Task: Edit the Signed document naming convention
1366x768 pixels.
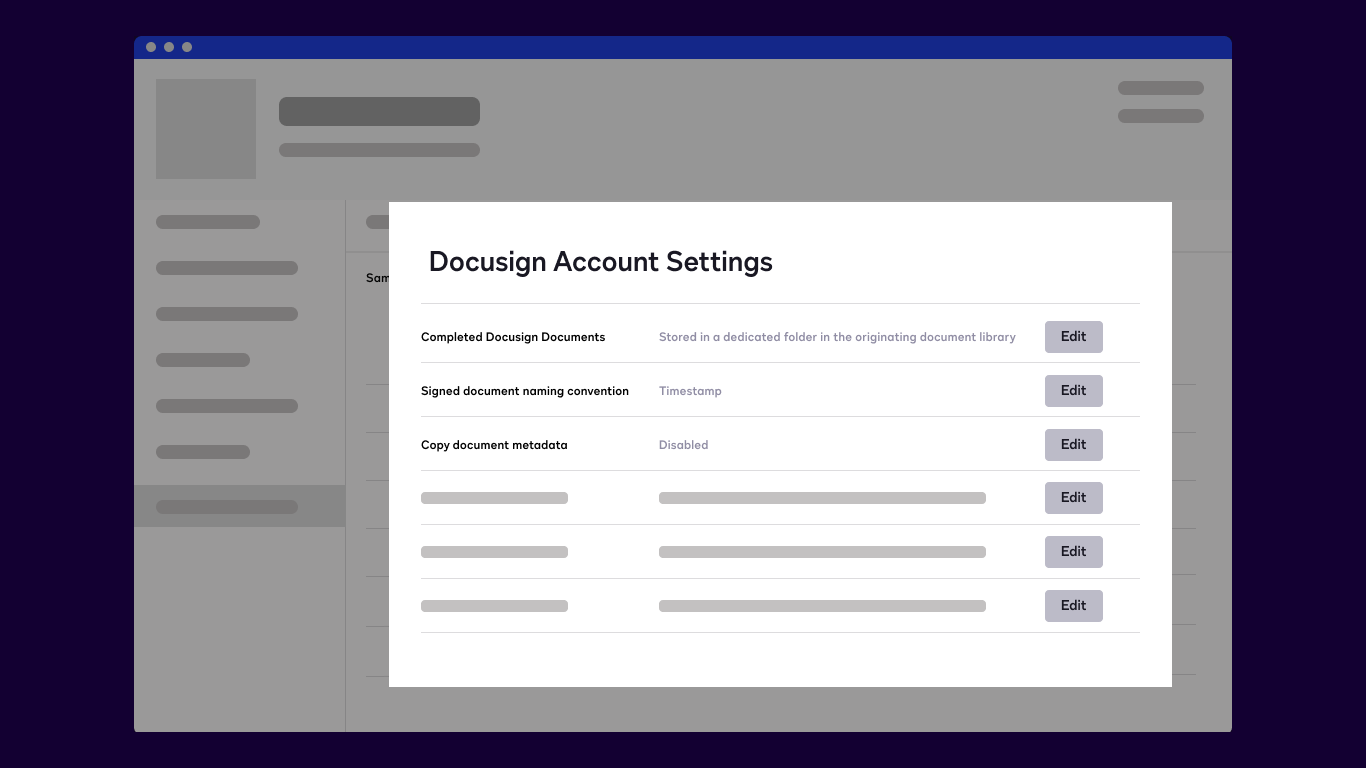Action: [x=1073, y=391]
